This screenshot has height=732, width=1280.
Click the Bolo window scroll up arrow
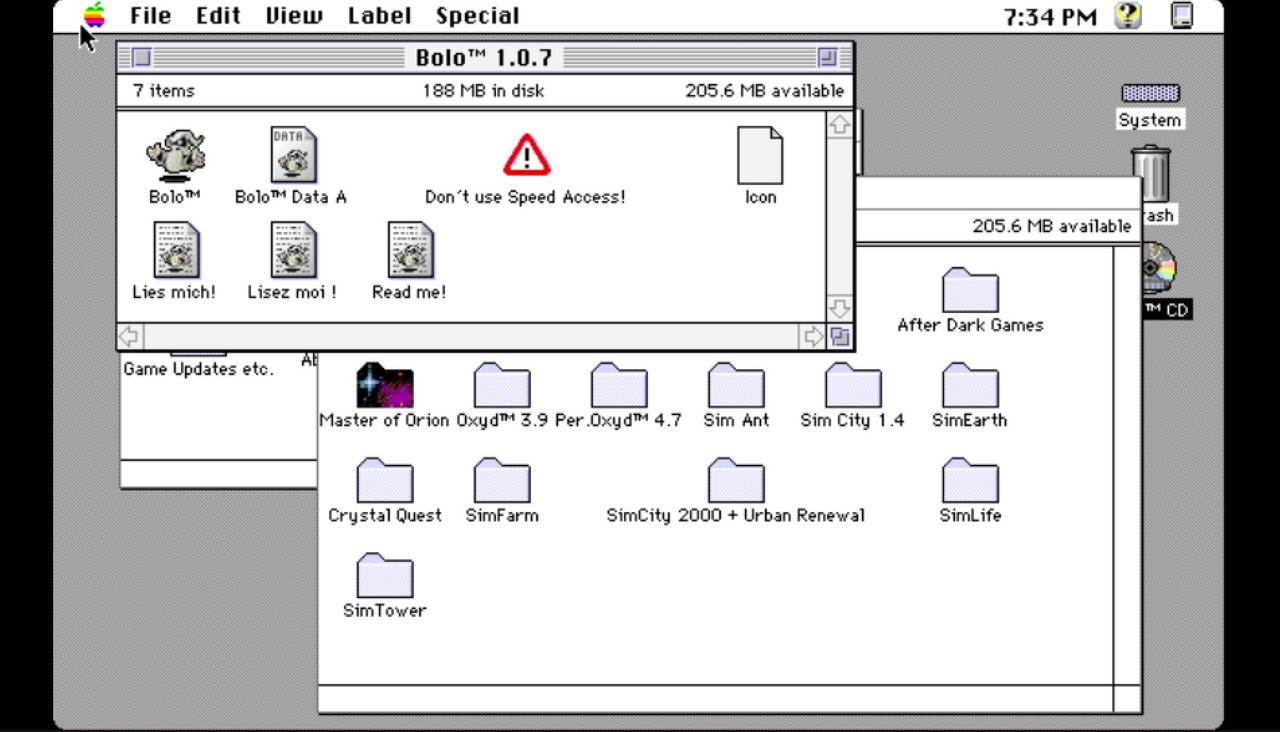pos(840,124)
